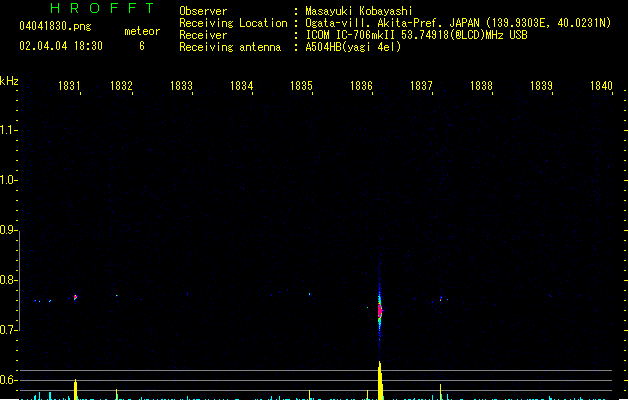Click the 1839 time axis label
The height and width of the screenshot is (400, 629).
542,86
